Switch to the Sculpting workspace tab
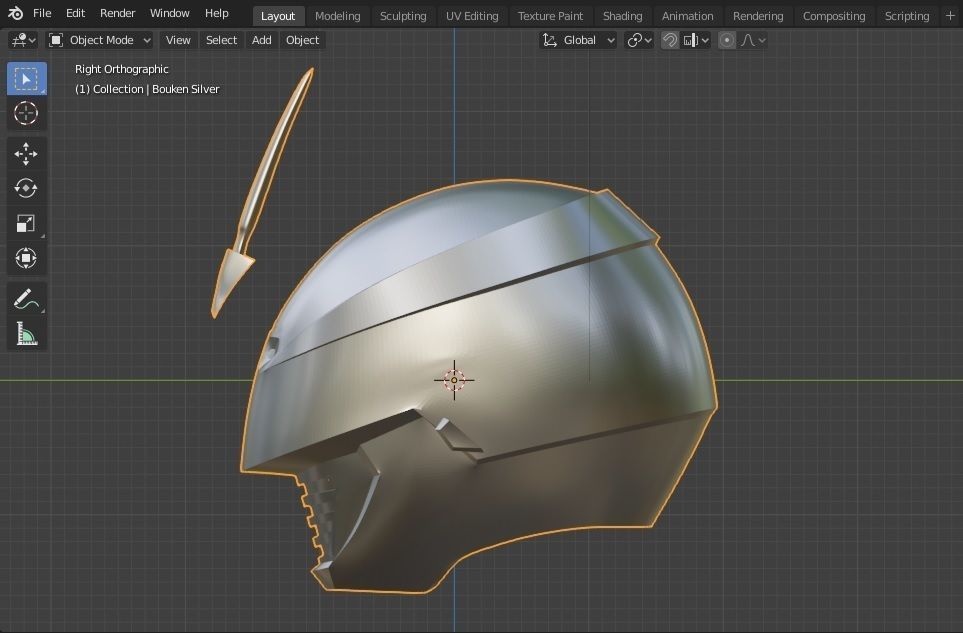The height and width of the screenshot is (633, 963). point(403,16)
